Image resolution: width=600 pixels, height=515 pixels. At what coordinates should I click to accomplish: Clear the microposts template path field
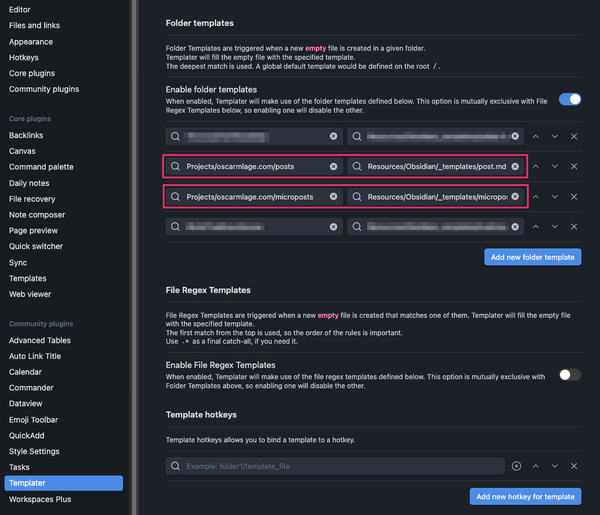click(x=516, y=197)
